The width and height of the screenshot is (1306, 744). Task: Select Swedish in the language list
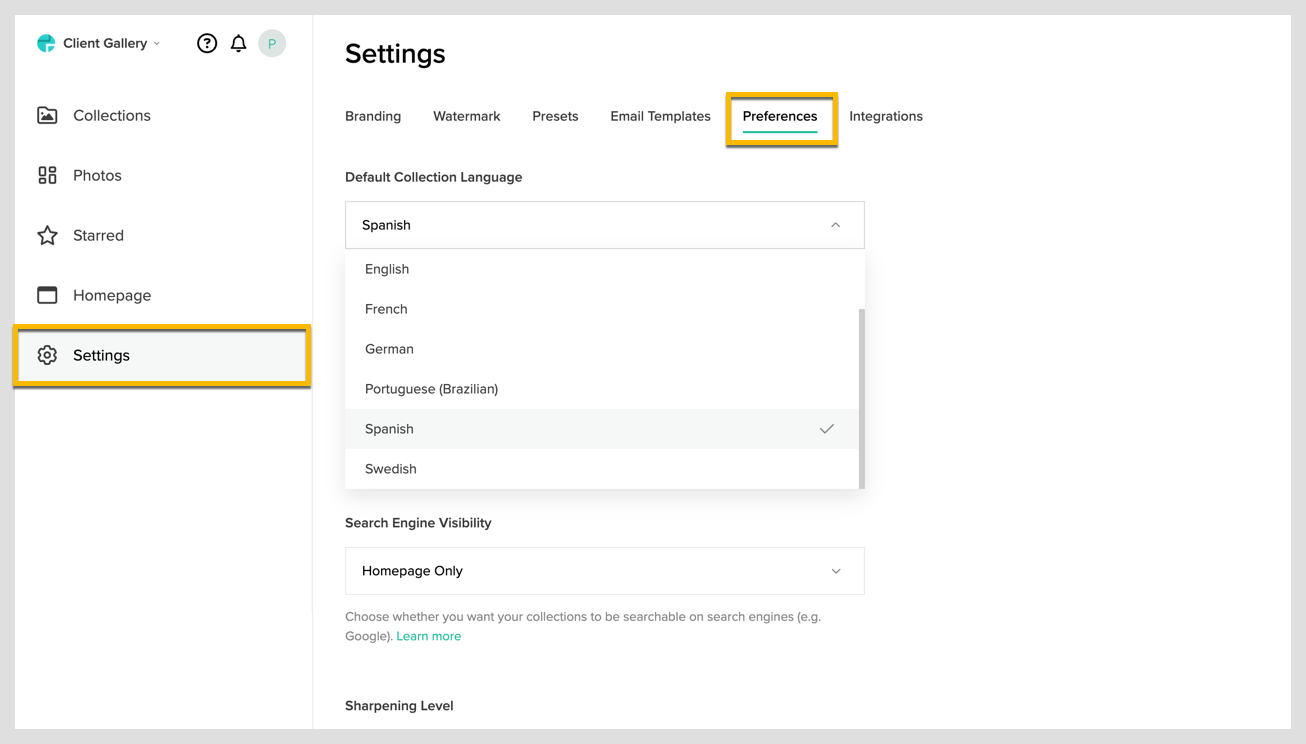tap(391, 469)
